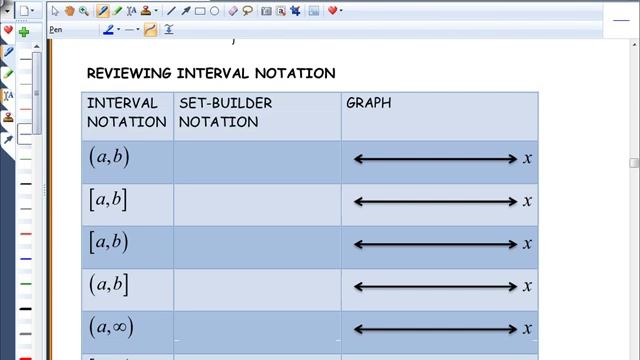Select the Lasso selection tool
The height and width of the screenshot is (360, 640).
click(x=247, y=11)
